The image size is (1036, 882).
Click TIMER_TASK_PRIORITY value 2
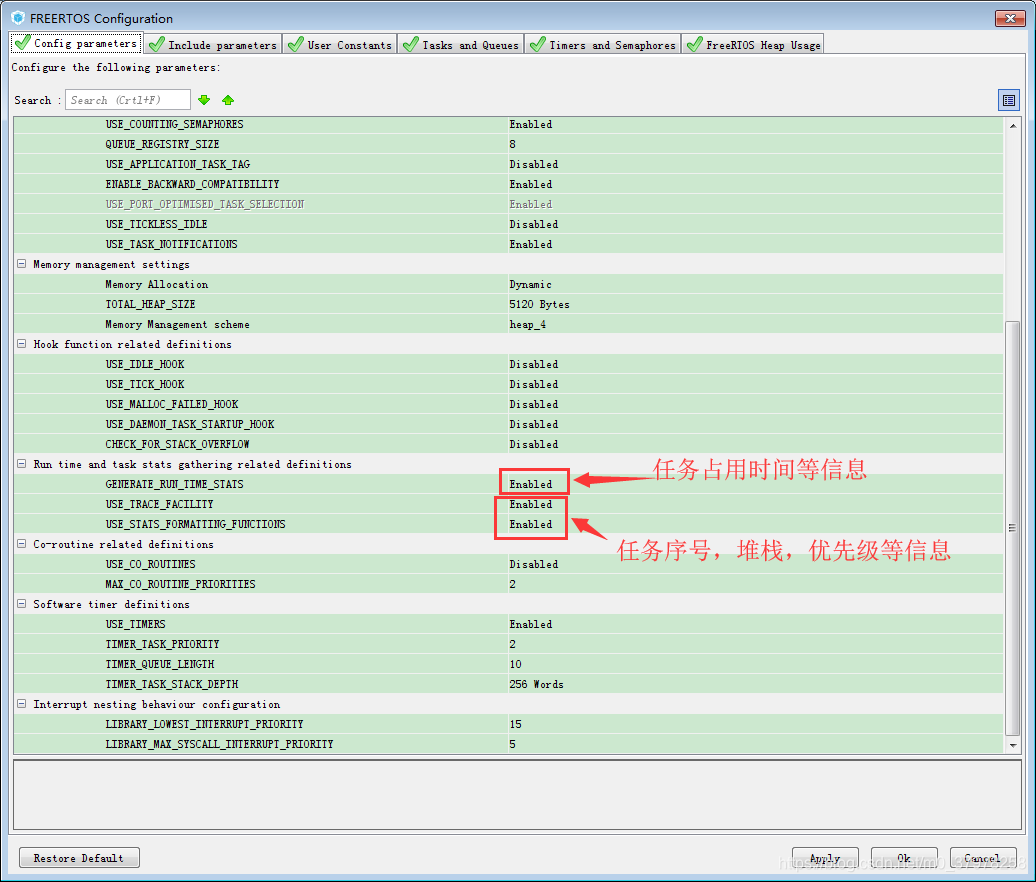click(513, 643)
